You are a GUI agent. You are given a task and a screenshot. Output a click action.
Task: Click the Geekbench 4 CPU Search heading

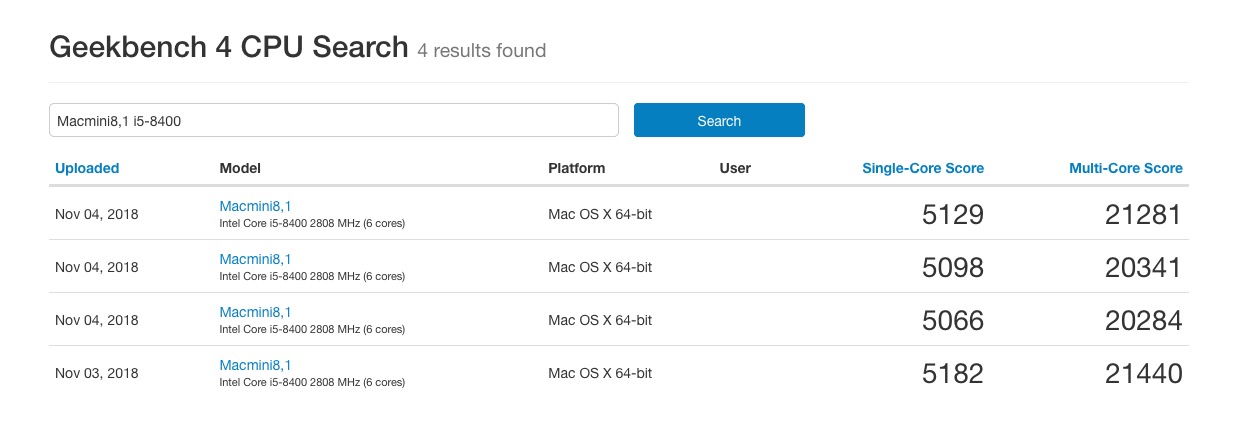point(229,47)
